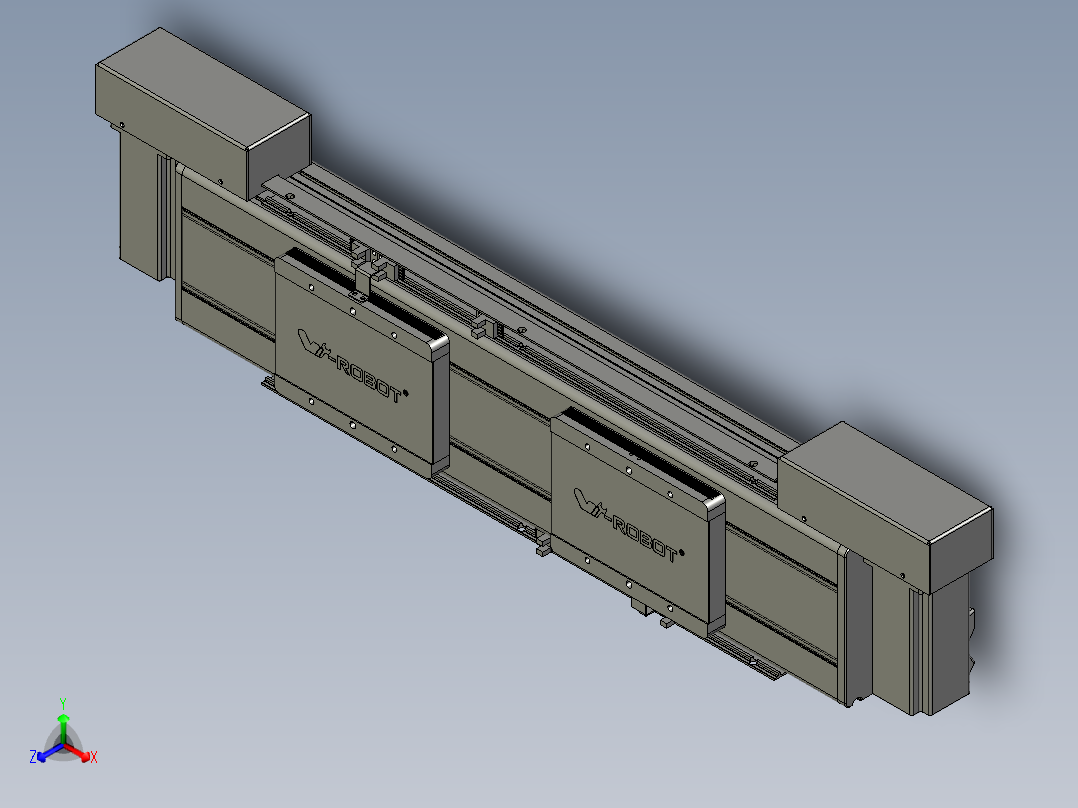This screenshot has height=808, width=1078.
Task: Select the lower-right motor housing box
Action: coord(886,507)
